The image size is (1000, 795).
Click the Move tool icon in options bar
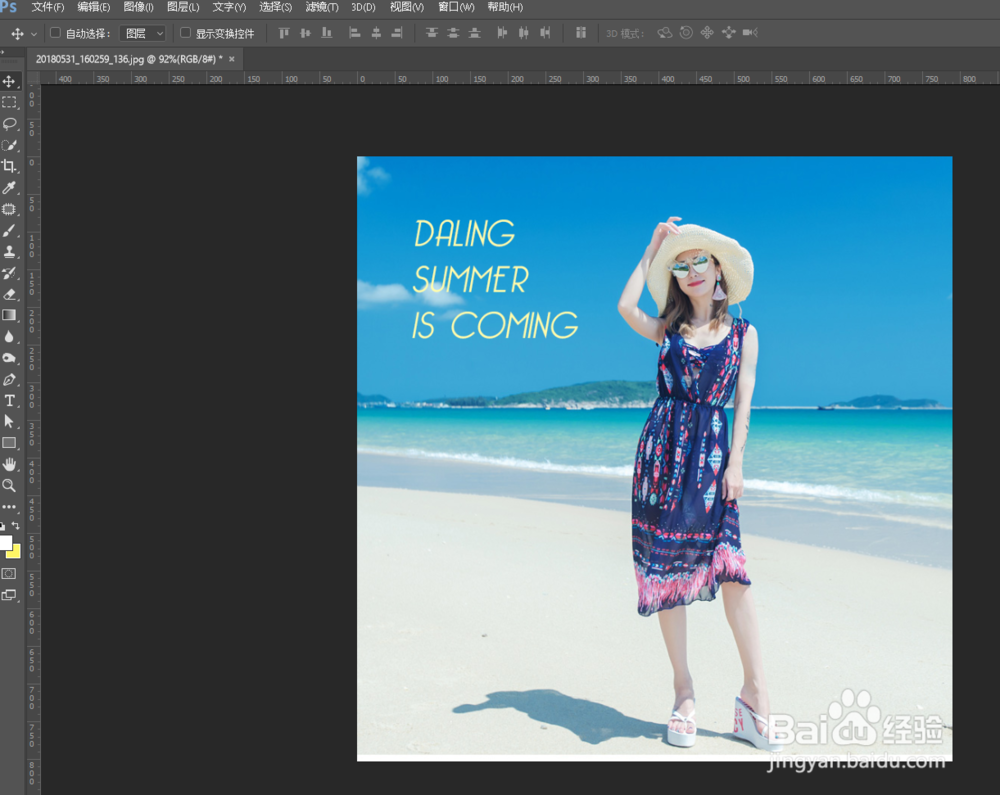(x=17, y=33)
